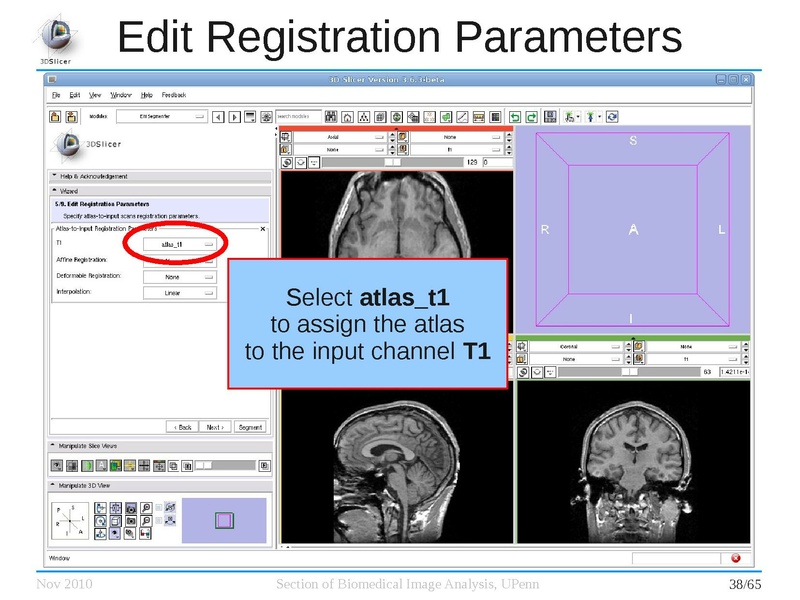
Task: Click the Redo arrow icon in the toolbar
Action: [532, 116]
